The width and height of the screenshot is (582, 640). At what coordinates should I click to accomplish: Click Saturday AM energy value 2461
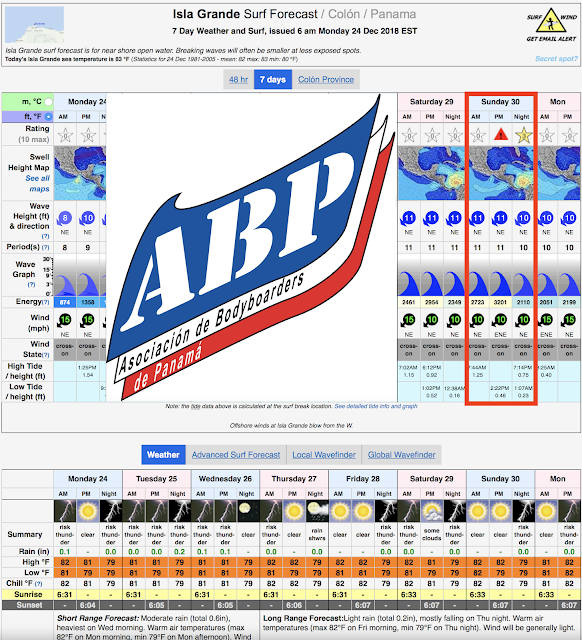click(x=409, y=302)
